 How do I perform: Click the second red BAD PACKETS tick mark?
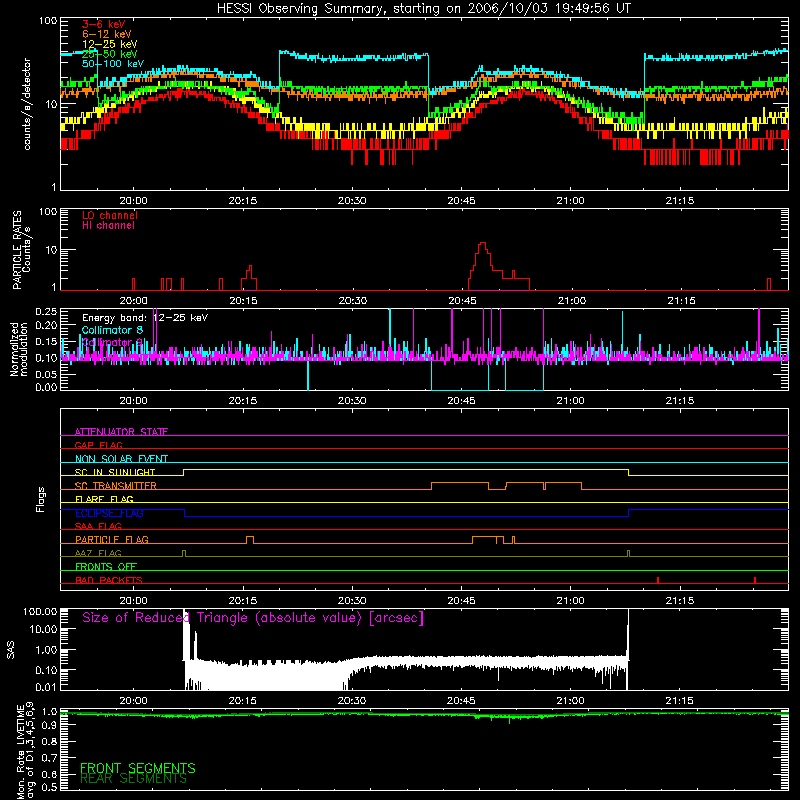(x=755, y=580)
